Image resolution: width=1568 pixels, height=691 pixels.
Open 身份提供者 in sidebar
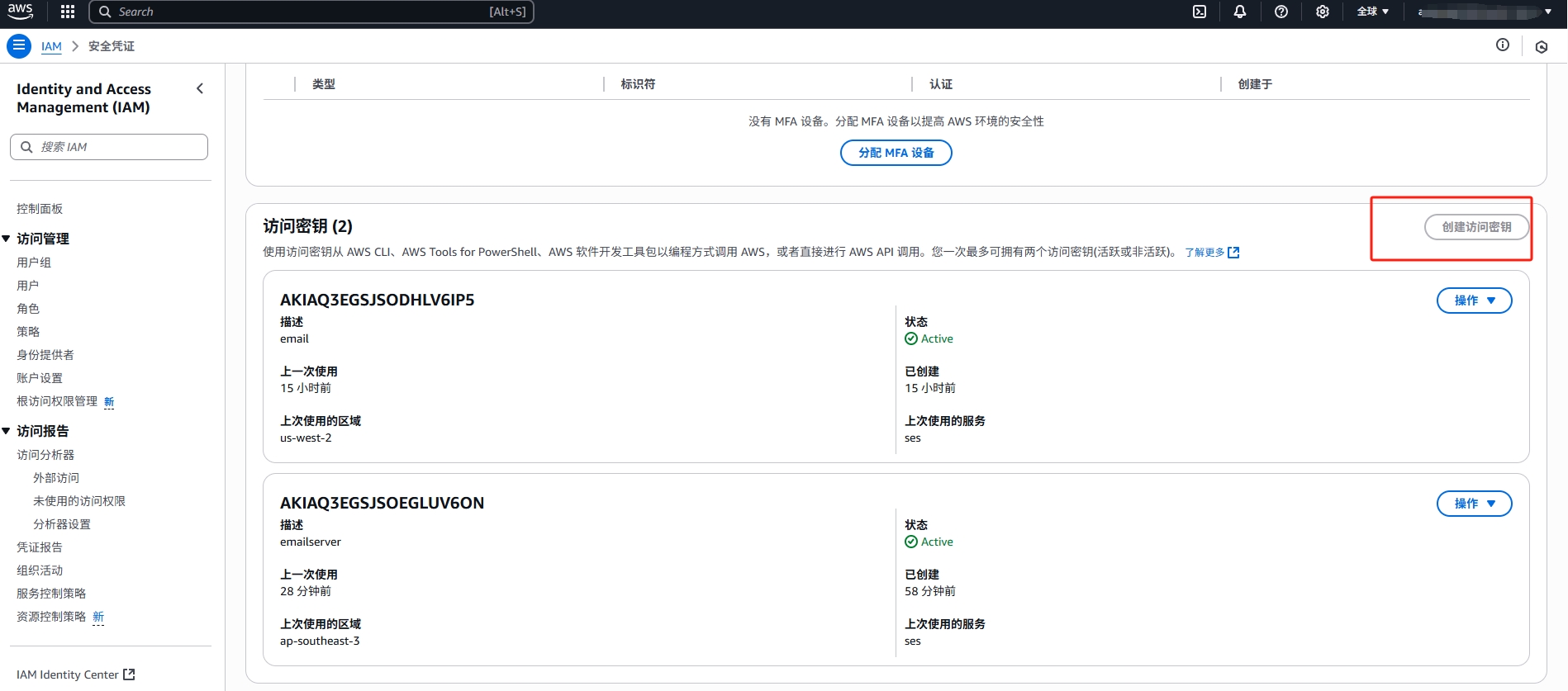click(45, 355)
